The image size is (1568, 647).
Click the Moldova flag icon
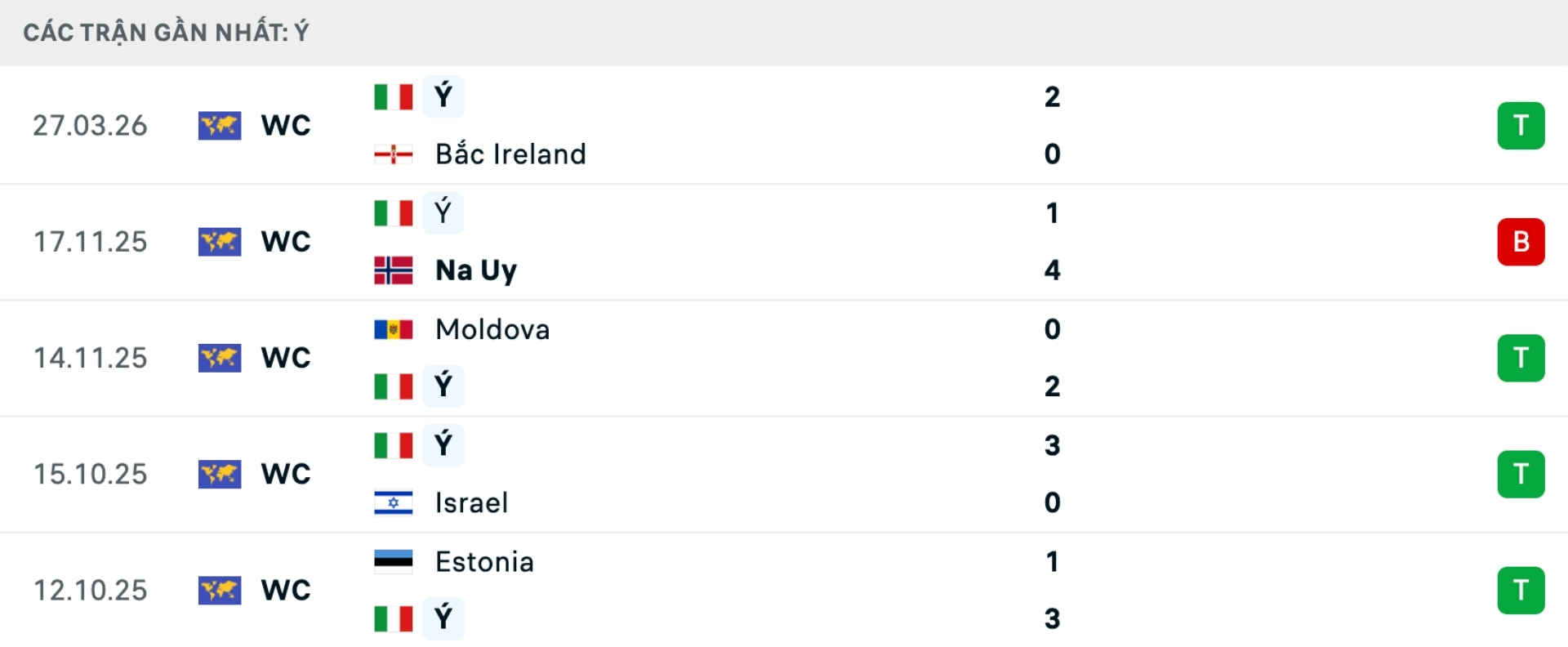[x=393, y=329]
